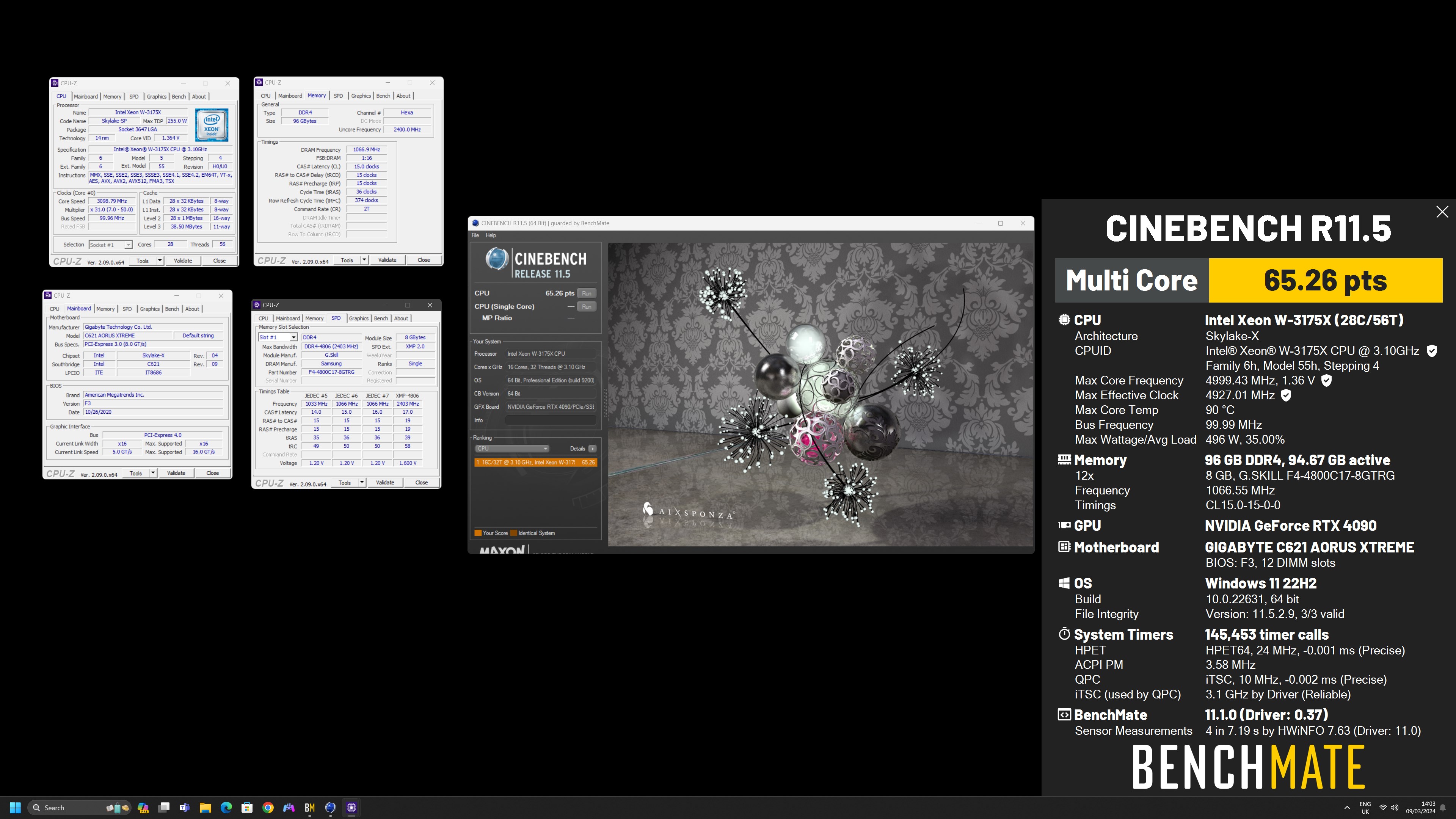This screenshot has height=819, width=1456.
Task: Click the Cinebench window title bar icon
Action: 475,223
